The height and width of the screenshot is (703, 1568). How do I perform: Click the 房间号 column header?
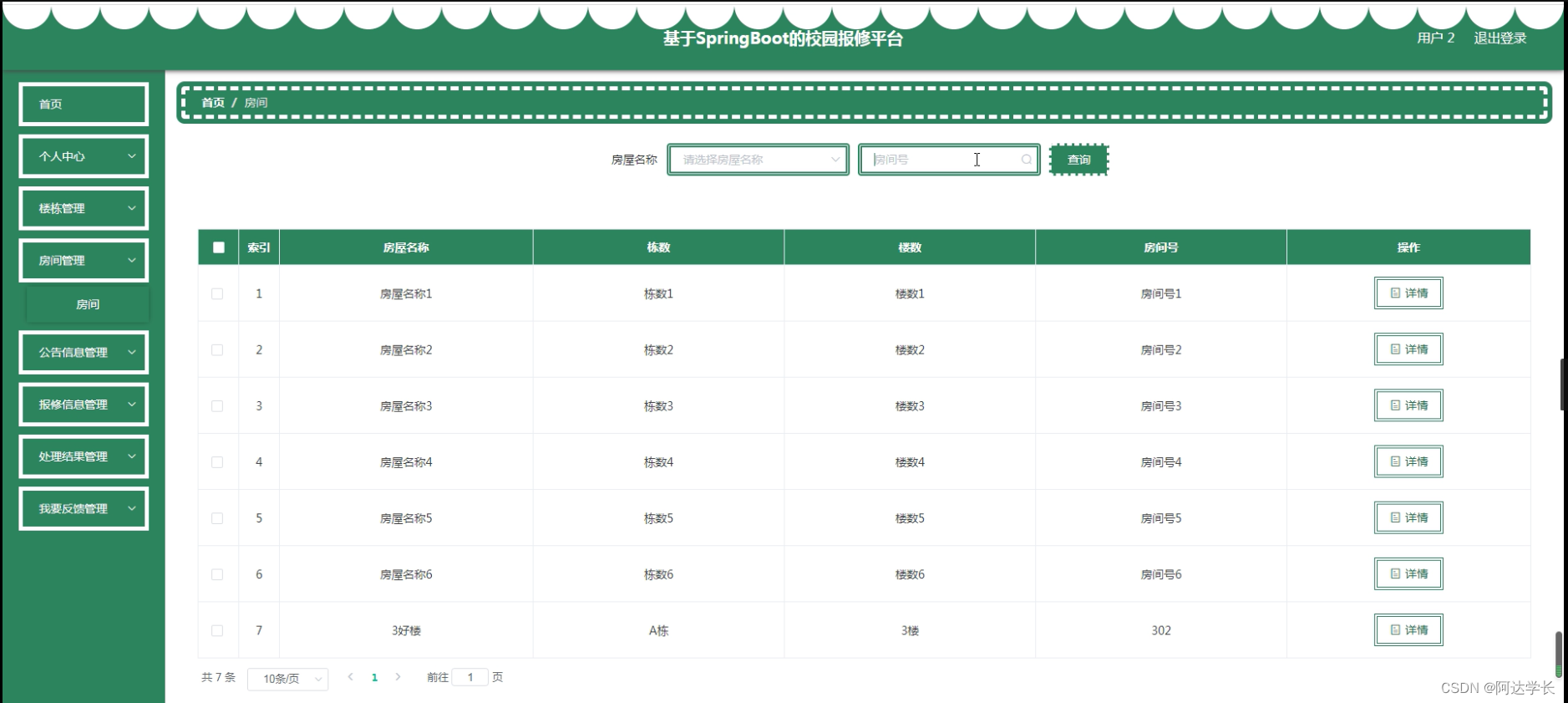(1161, 247)
